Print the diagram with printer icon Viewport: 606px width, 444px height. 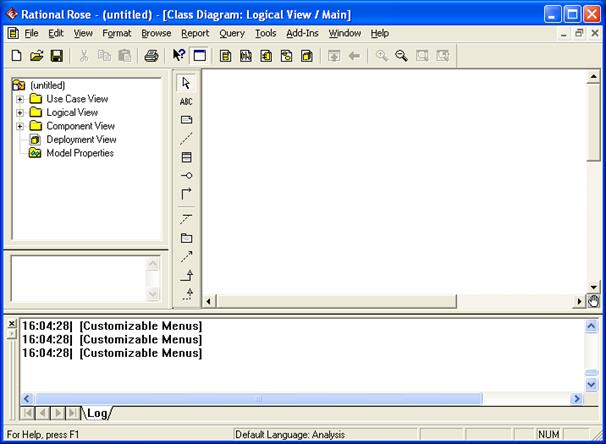click(x=151, y=56)
